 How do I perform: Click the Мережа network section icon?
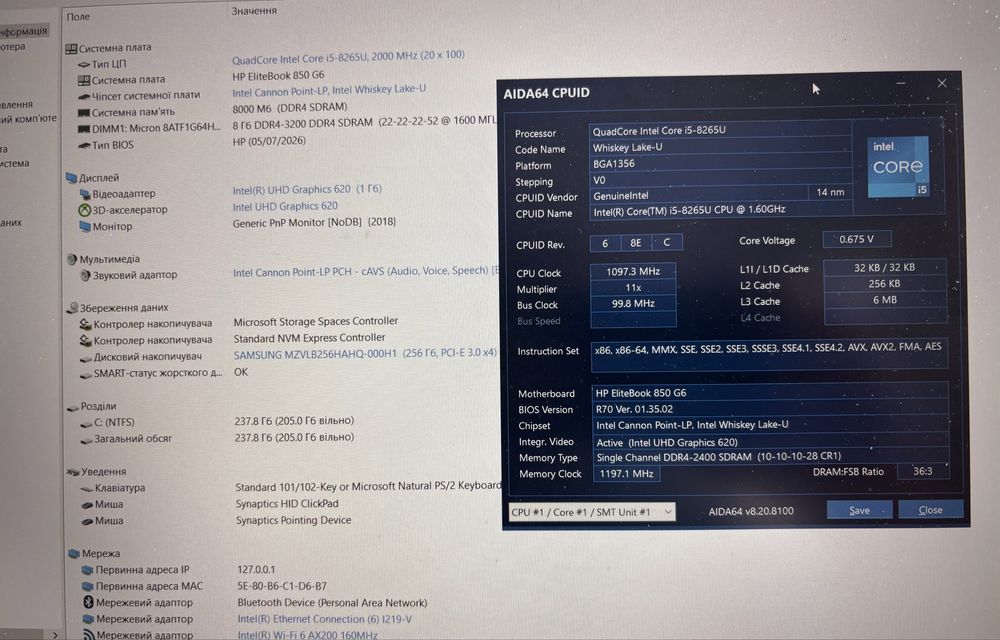coord(74,554)
